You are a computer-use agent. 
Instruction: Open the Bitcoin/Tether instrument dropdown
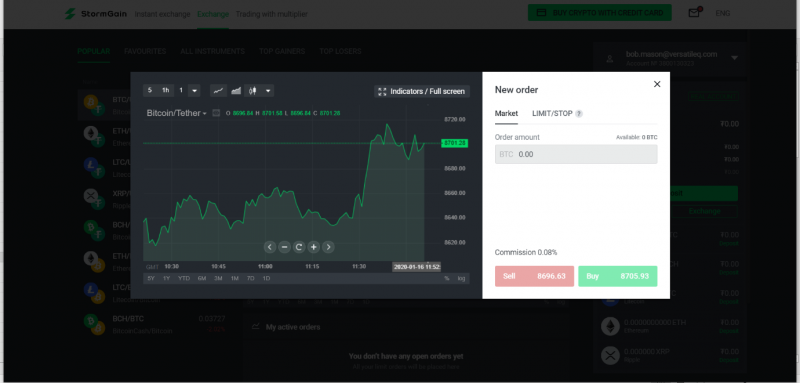coord(177,113)
